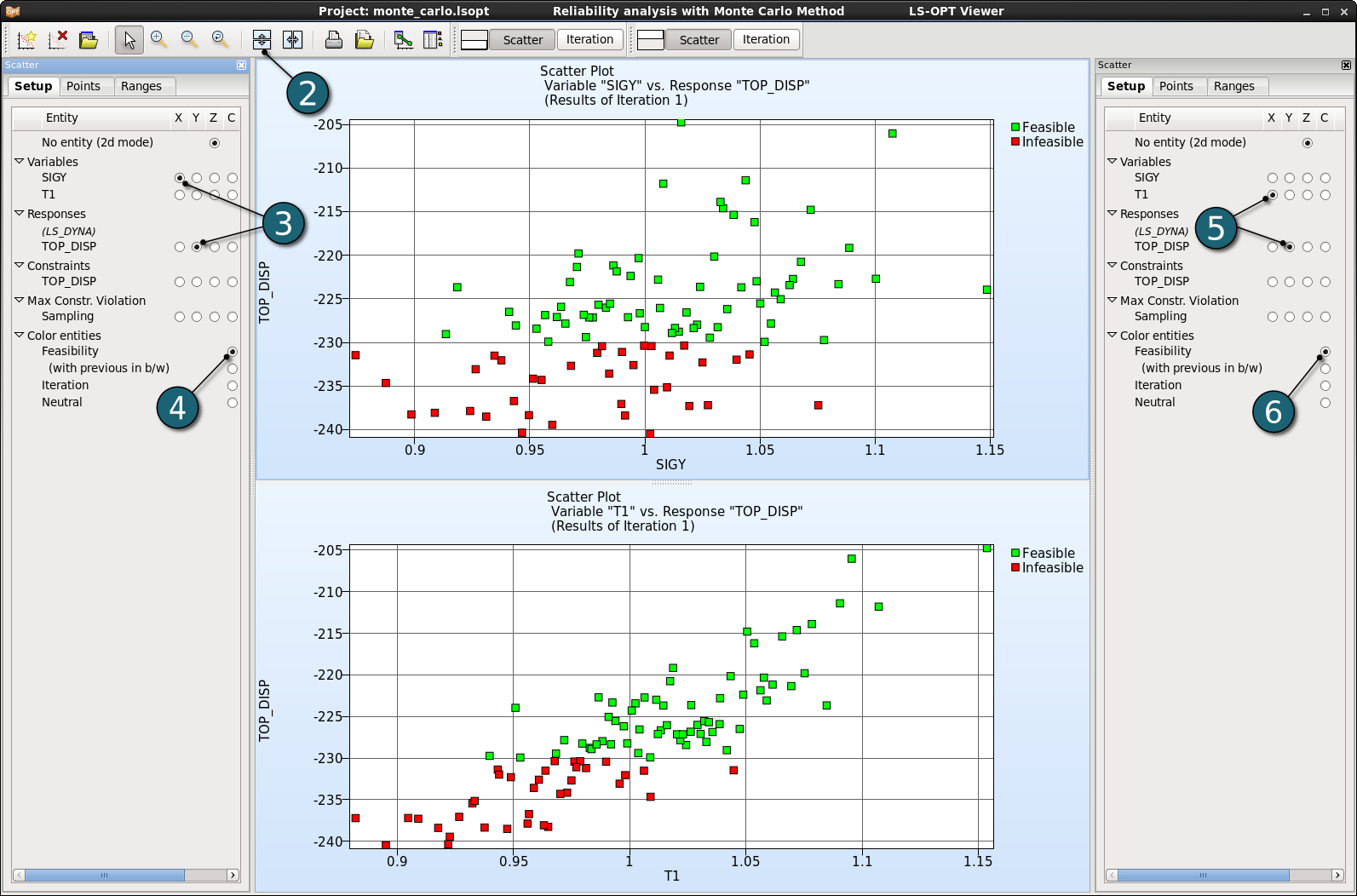Close the right Scatter panel
Screen dimensions: 1357x896
pos(1346,65)
